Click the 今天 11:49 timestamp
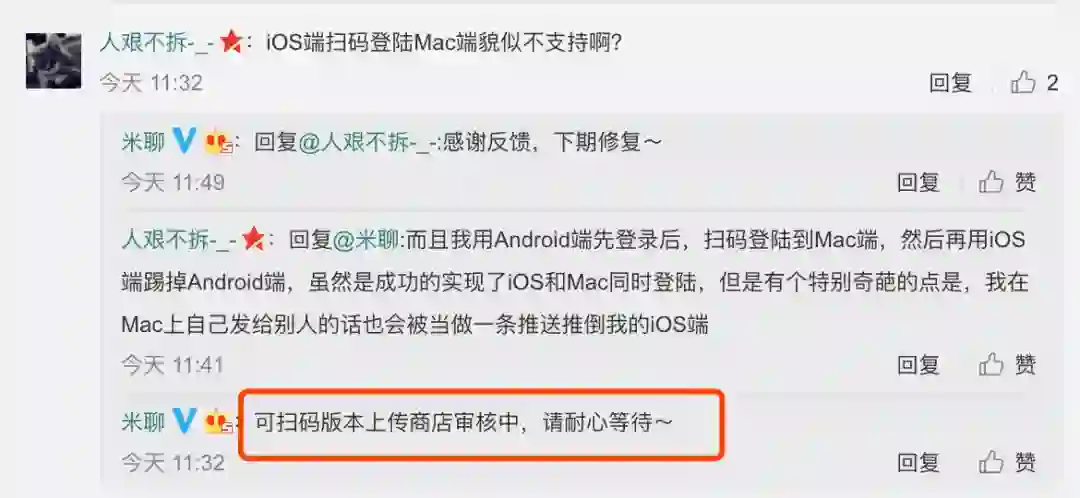Image resolution: width=1080 pixels, height=498 pixels. click(173, 182)
